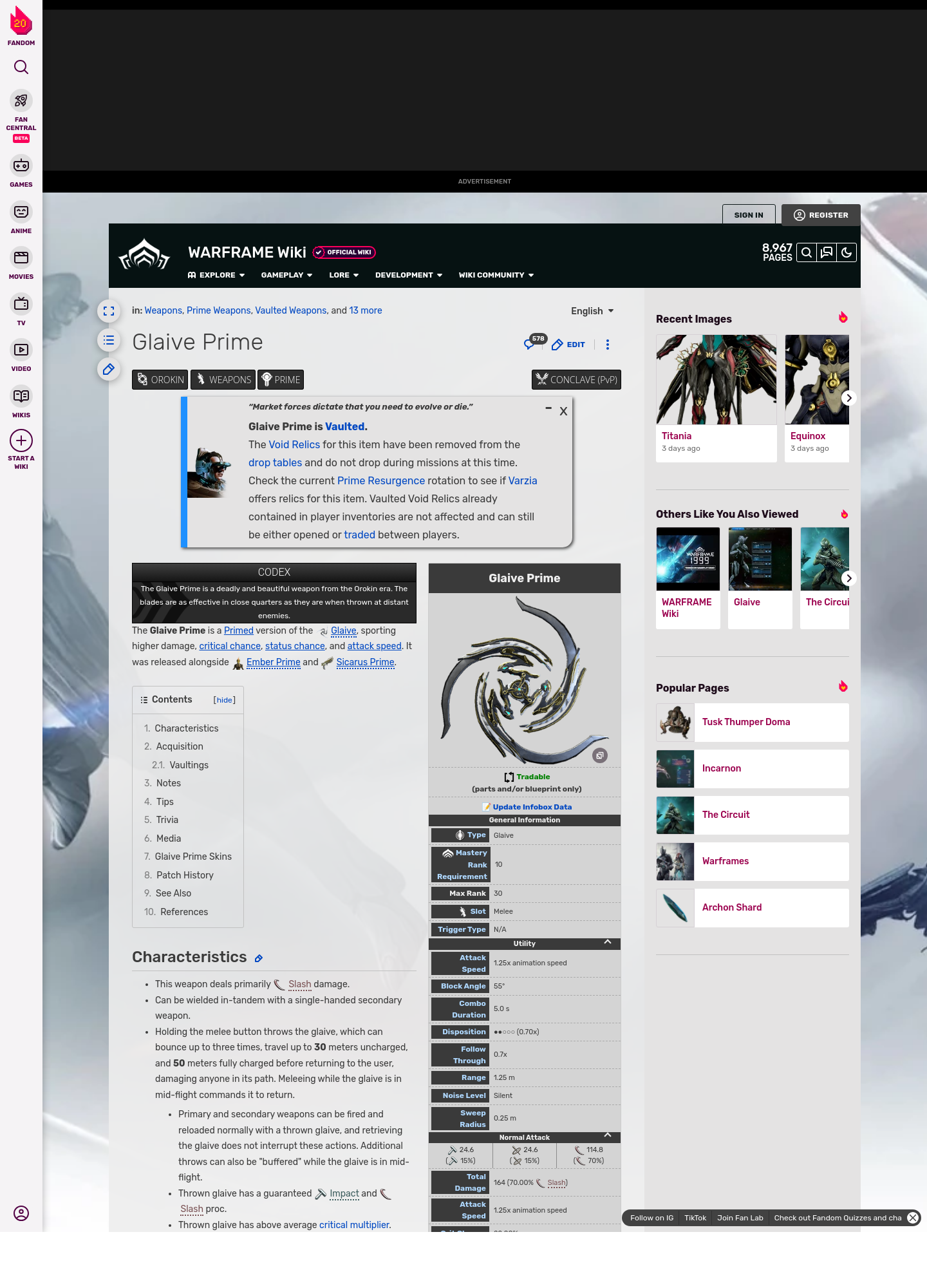Image resolution: width=927 pixels, height=1288 pixels.
Task: Open the Vaulted Weapons category link
Action: coord(291,310)
